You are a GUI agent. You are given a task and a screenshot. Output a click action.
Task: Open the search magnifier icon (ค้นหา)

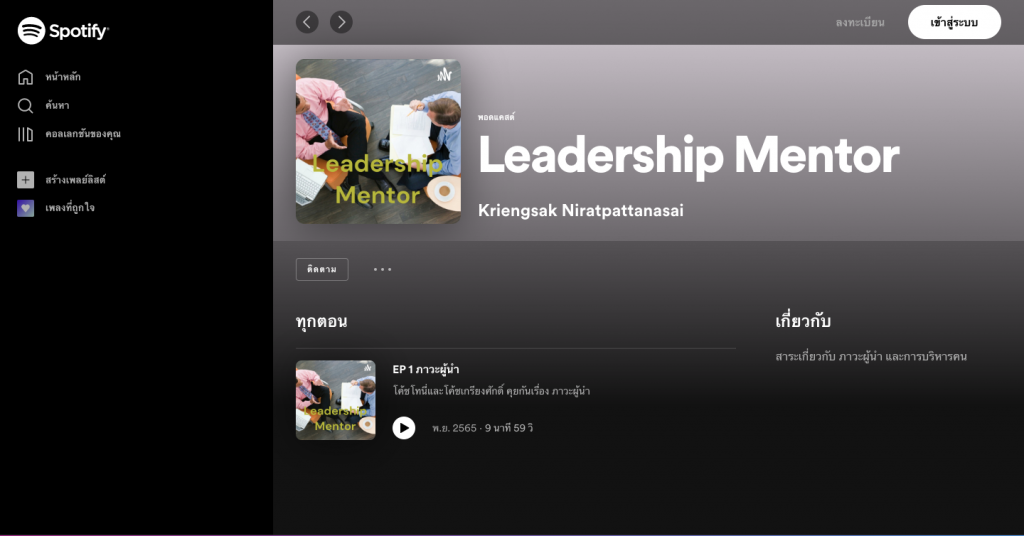click(25, 106)
